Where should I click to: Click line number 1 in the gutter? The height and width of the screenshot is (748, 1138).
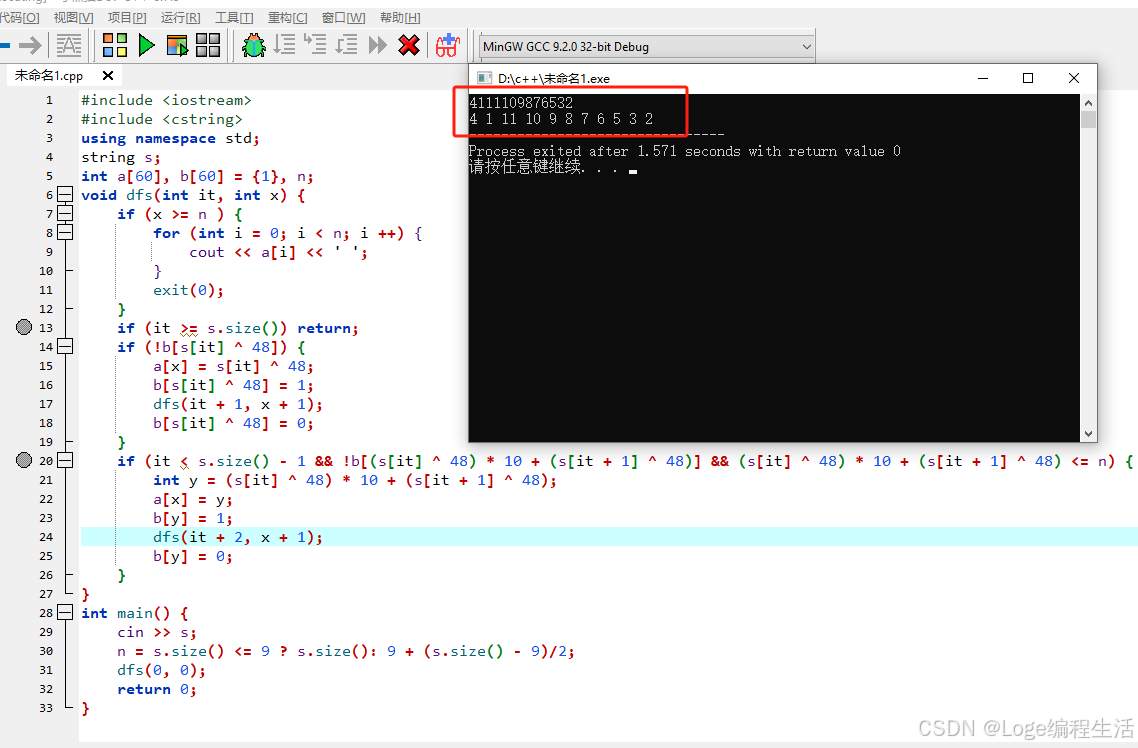pos(49,100)
